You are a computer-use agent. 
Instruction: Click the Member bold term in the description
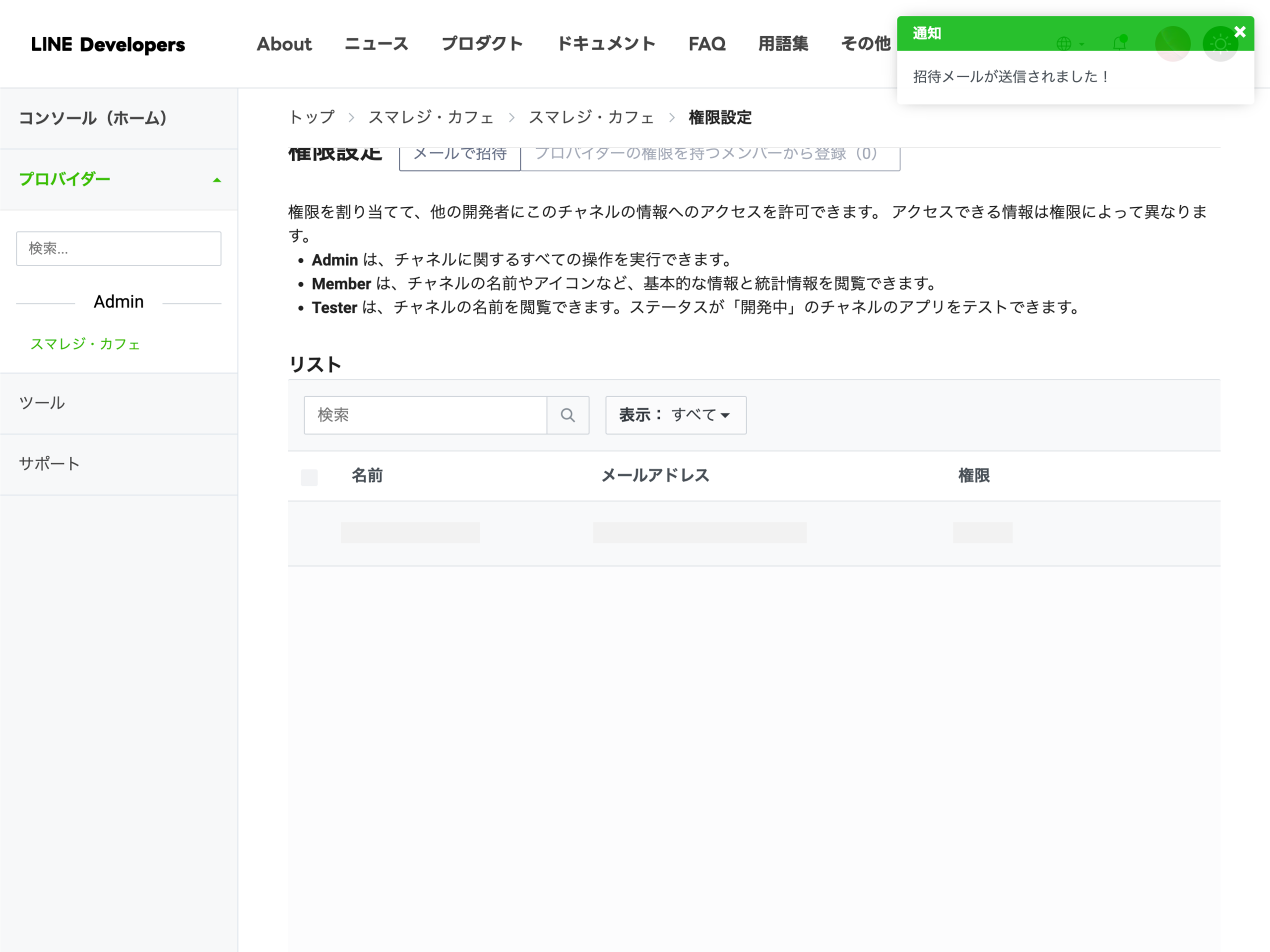(x=342, y=284)
